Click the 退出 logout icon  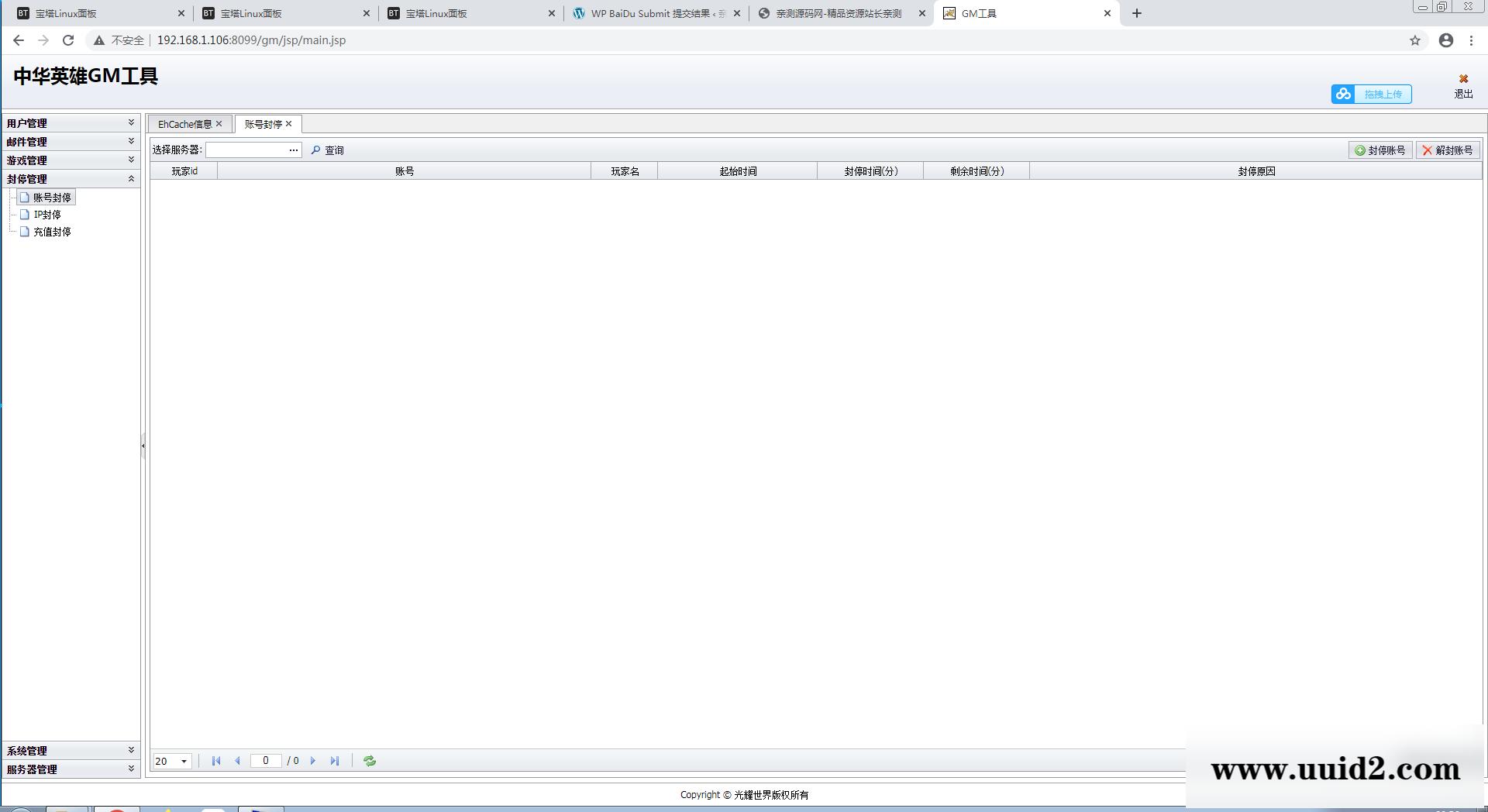1463,79
